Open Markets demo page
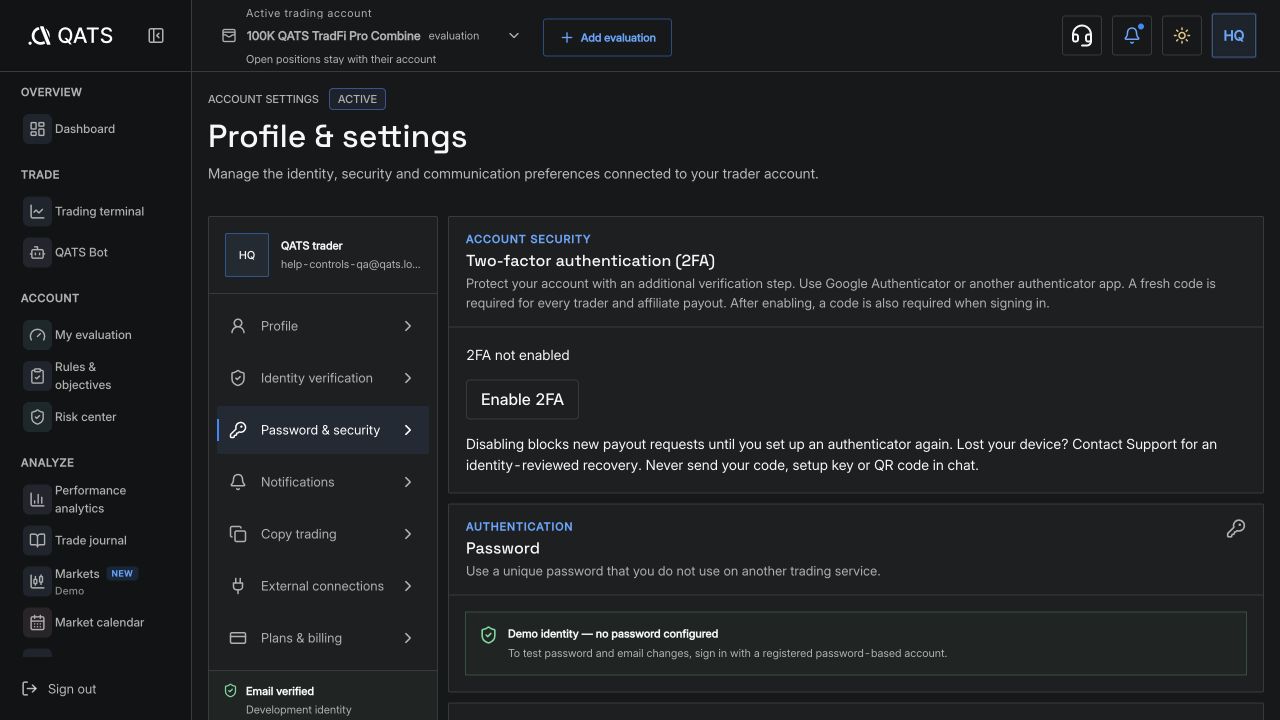Screen dimensions: 1280x720 tap(95, 581)
